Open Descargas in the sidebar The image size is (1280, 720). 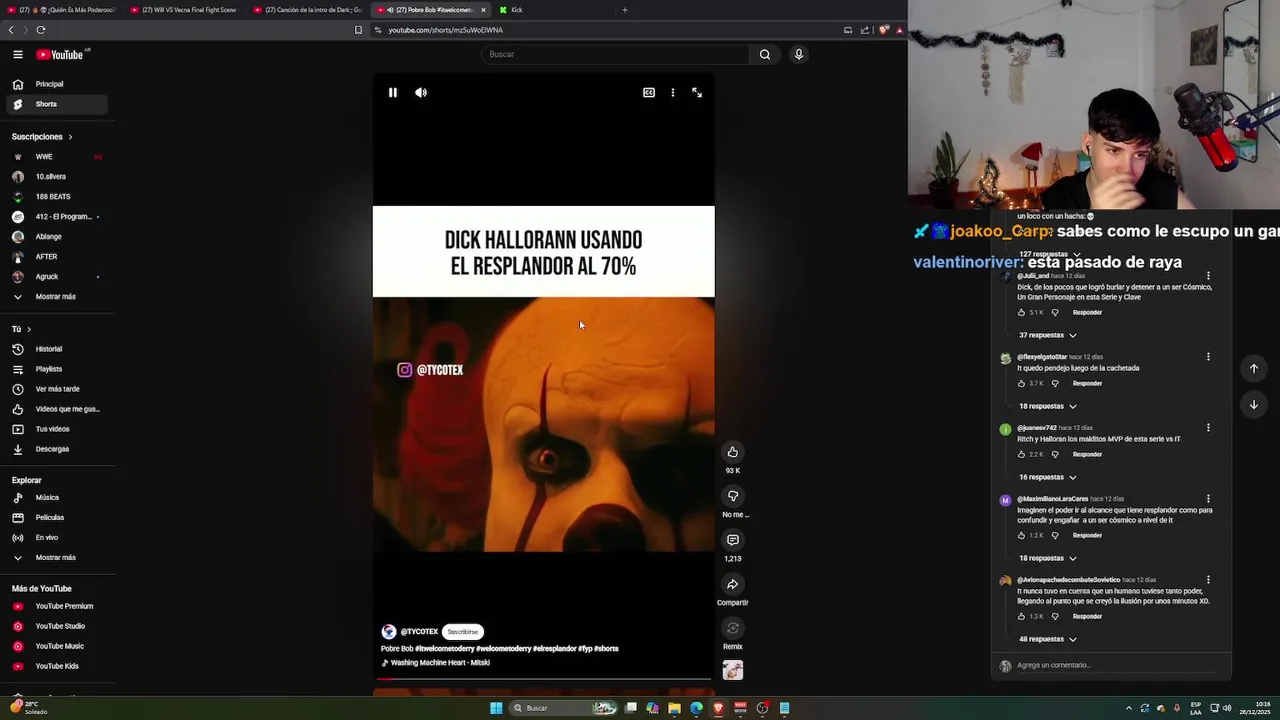(56, 449)
